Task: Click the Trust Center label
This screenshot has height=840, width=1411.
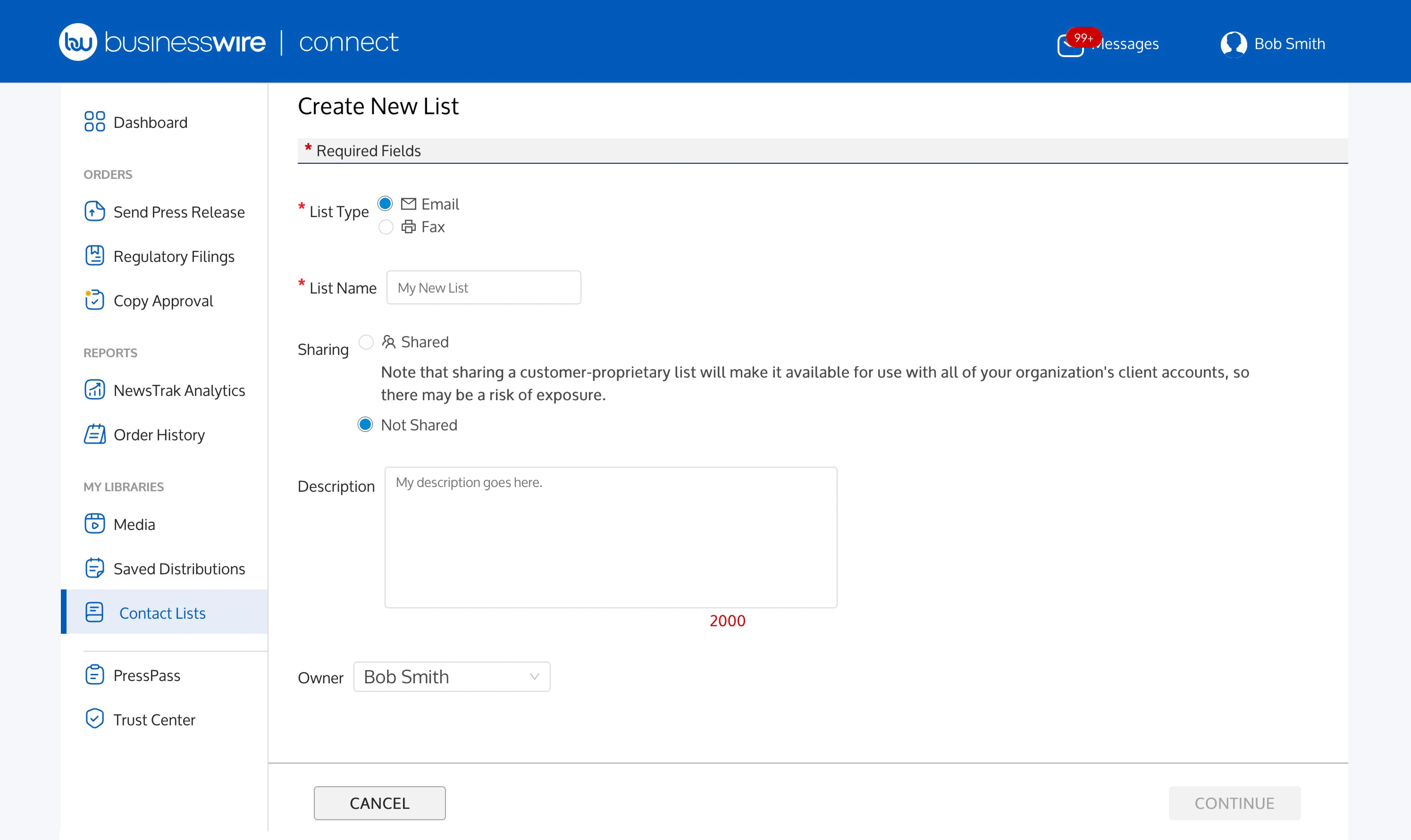Action: (155, 719)
